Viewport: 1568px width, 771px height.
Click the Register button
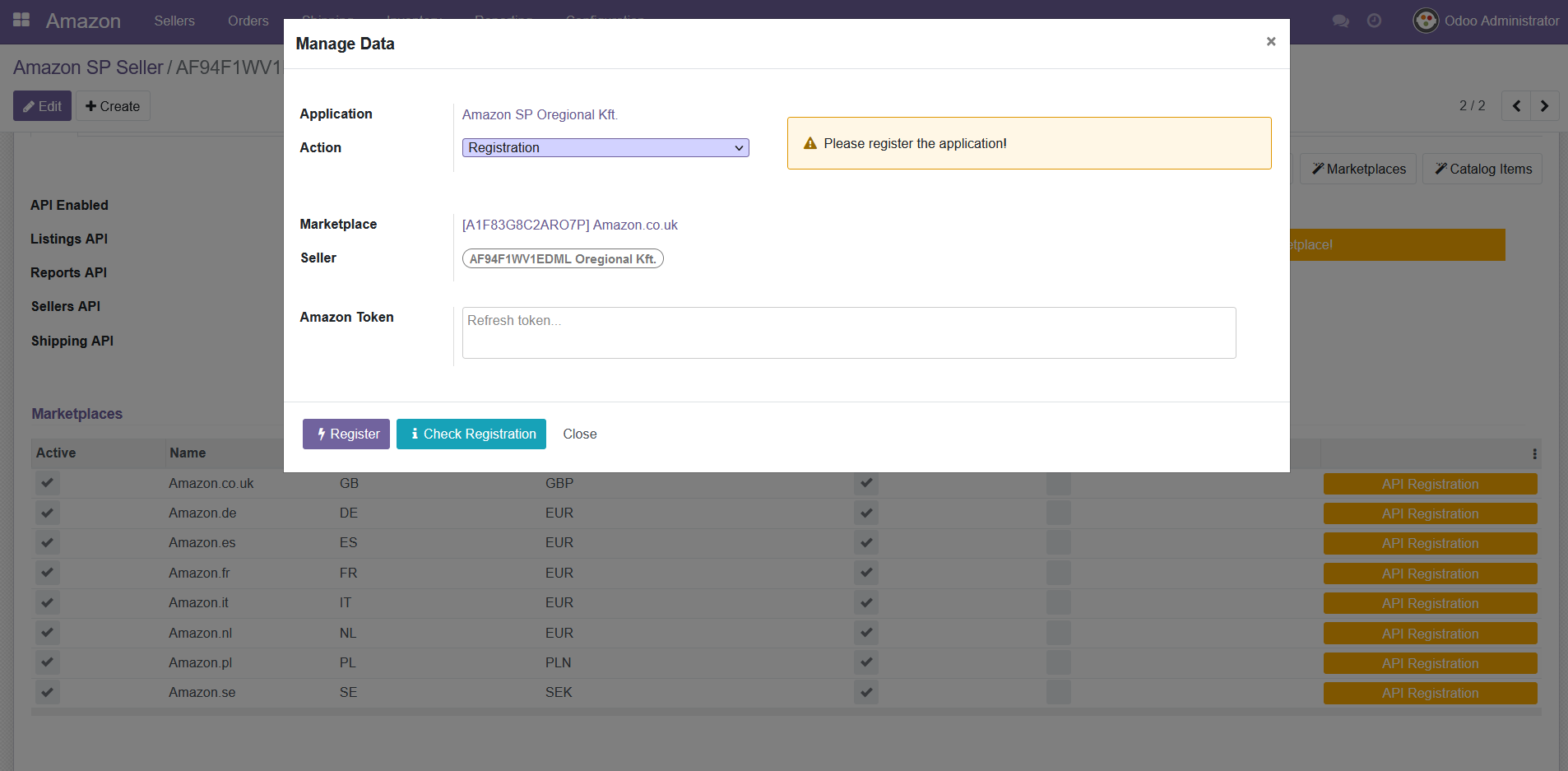(346, 434)
